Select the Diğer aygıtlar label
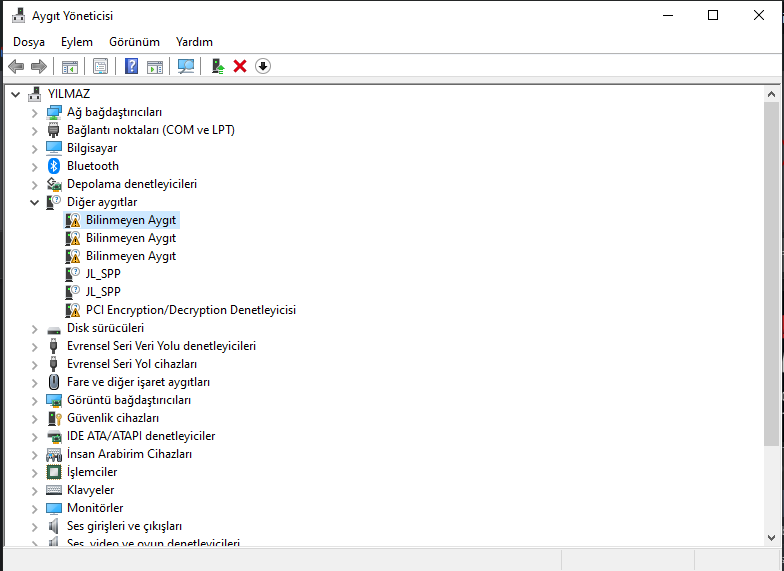The width and height of the screenshot is (784, 571). (102, 202)
